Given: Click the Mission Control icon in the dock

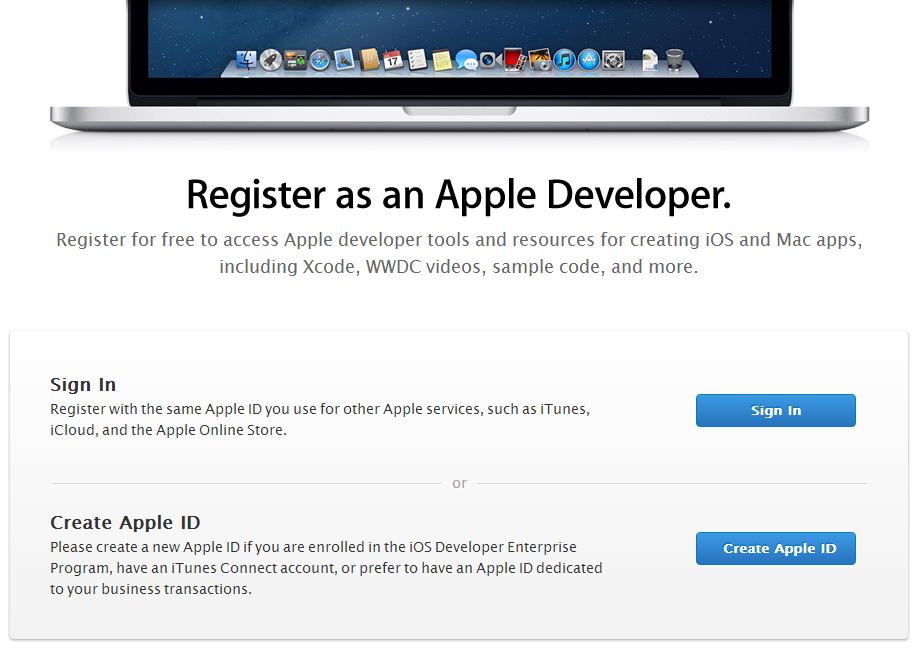Looking at the screenshot, I should click(295, 60).
